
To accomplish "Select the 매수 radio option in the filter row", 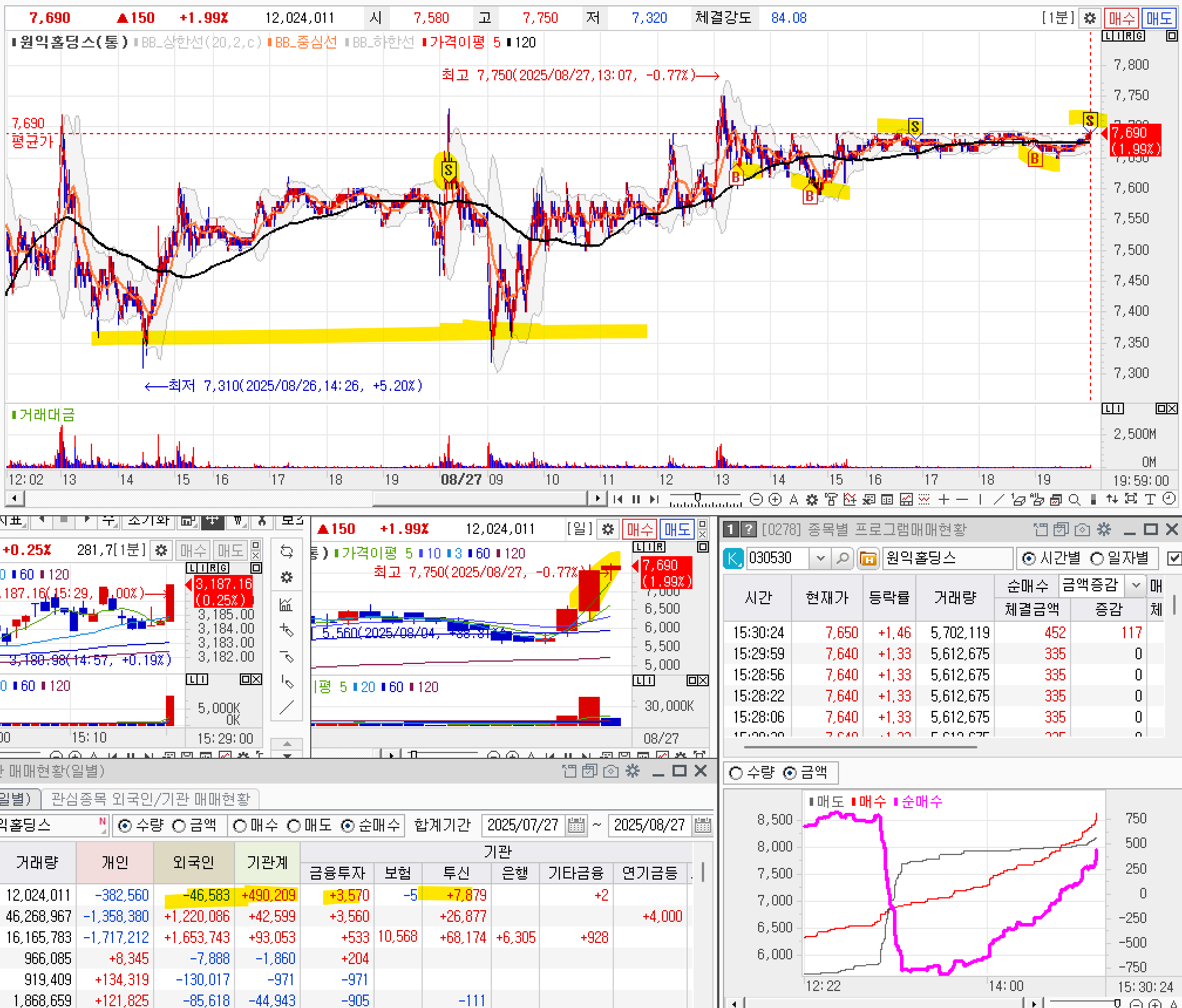I will [x=240, y=825].
